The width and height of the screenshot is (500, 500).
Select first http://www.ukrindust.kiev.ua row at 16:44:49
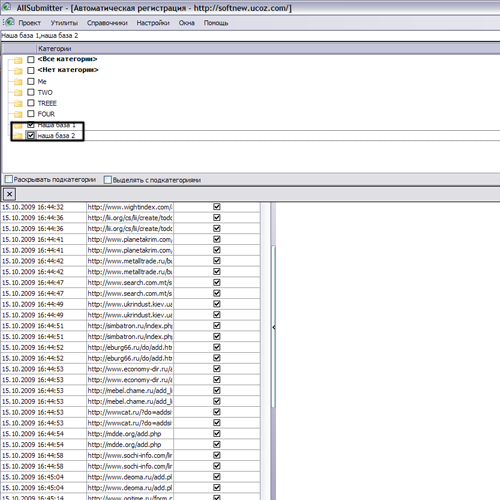coord(130,304)
